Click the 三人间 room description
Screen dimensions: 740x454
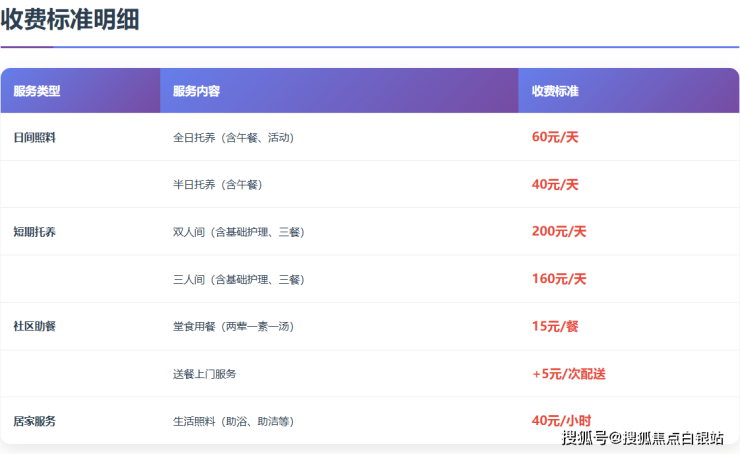point(238,279)
